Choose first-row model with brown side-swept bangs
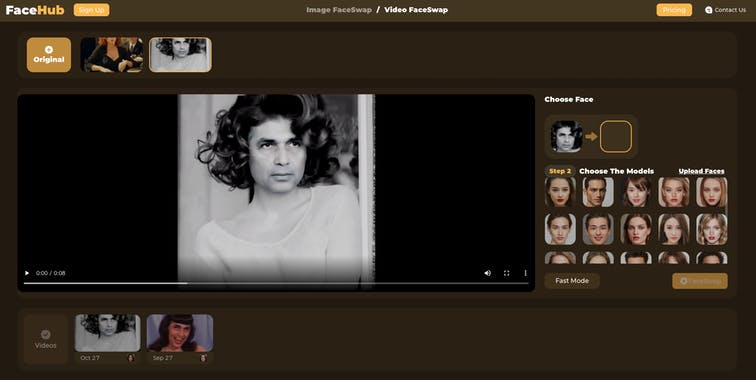The height and width of the screenshot is (380, 756). click(x=636, y=192)
